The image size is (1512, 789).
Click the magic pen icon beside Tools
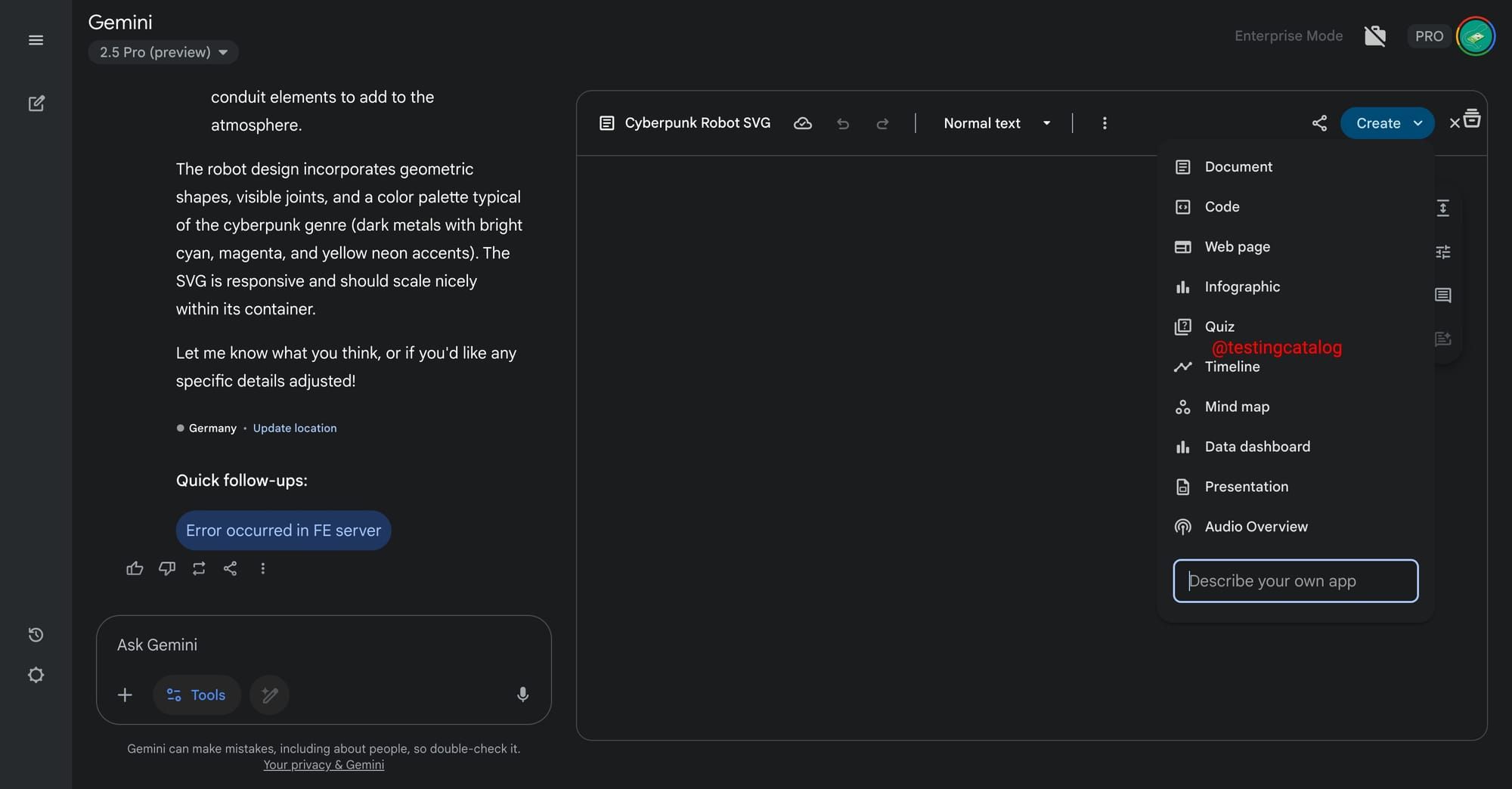pyautogui.click(x=270, y=695)
